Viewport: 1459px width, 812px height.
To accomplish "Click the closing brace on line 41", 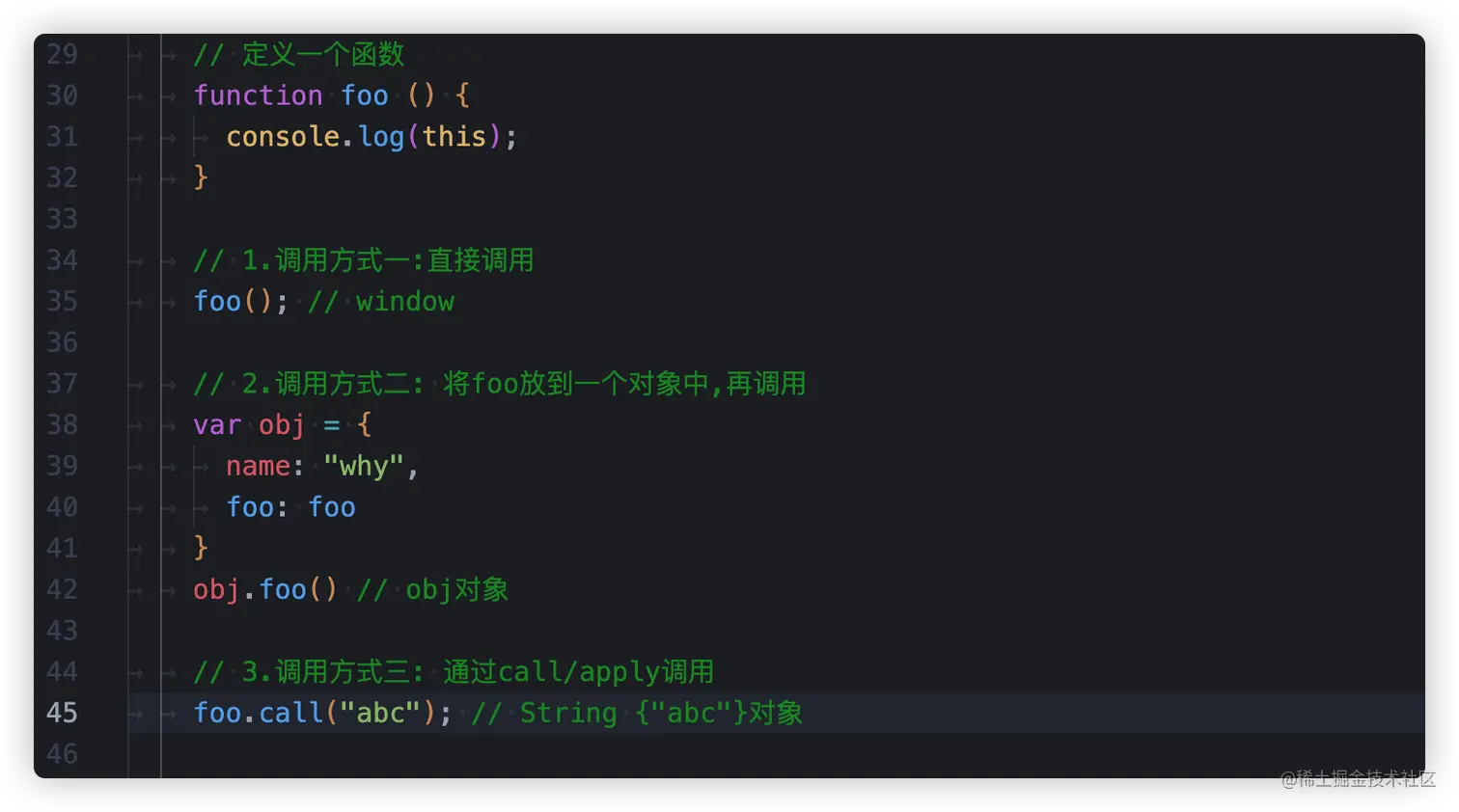I will click(201, 548).
